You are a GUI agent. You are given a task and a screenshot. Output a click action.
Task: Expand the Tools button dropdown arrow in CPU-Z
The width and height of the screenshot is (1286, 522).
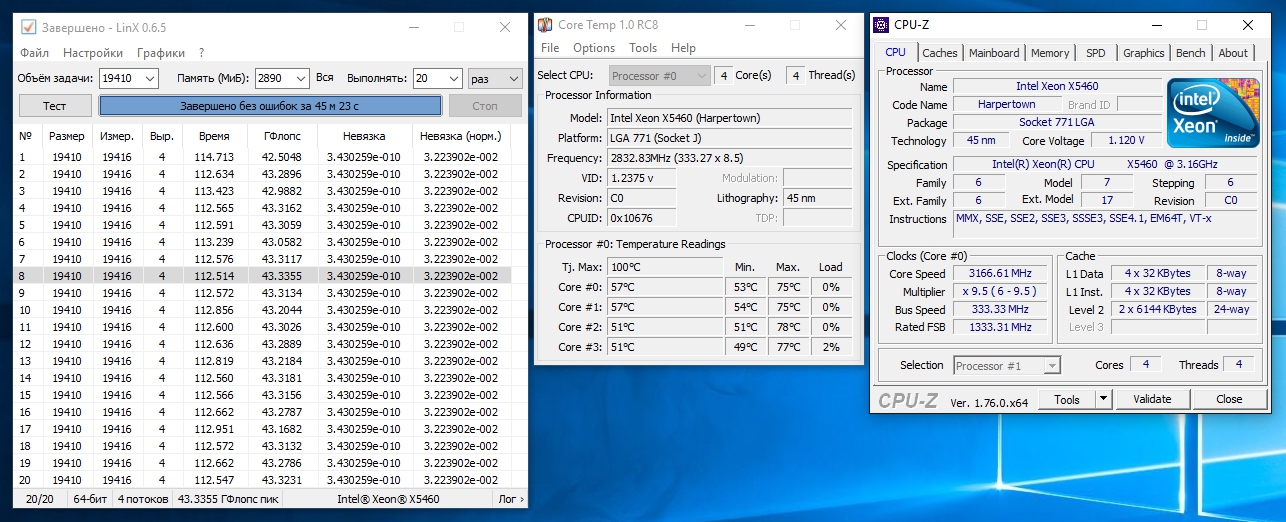click(x=1103, y=399)
